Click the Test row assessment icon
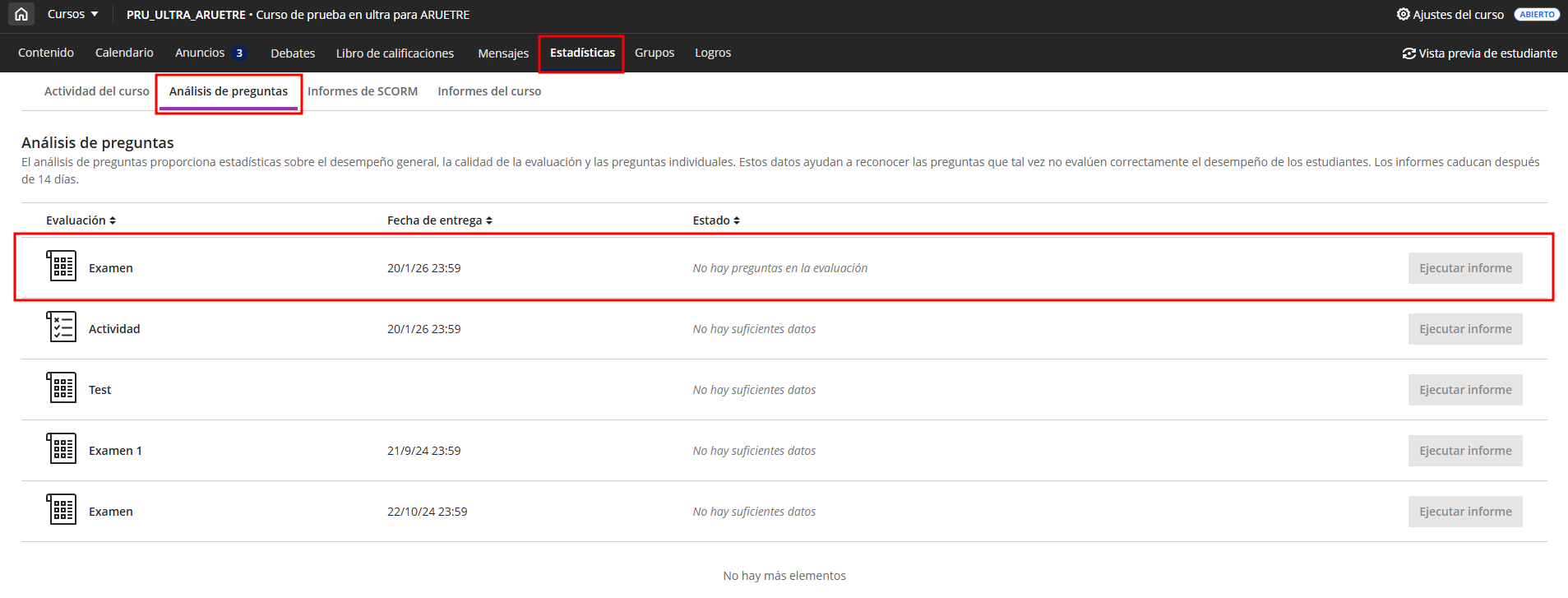This screenshot has width=1568, height=598. pos(62,388)
